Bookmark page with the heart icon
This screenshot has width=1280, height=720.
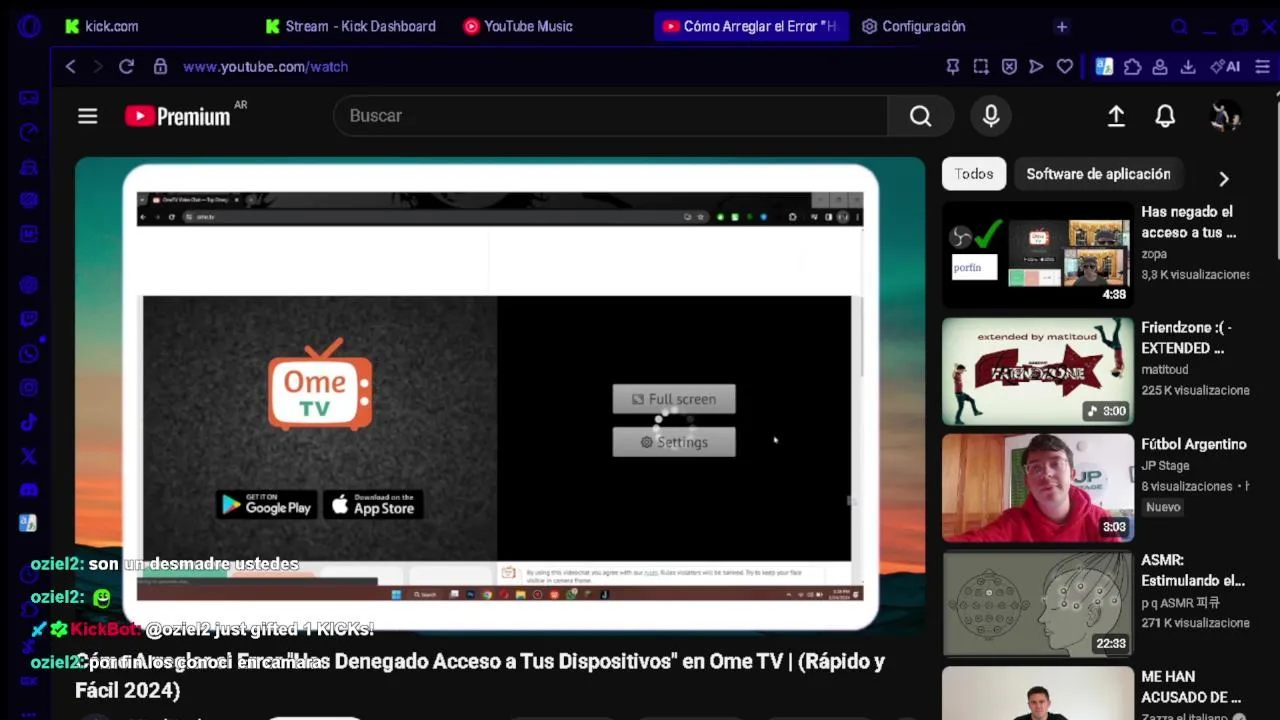pos(1065,66)
